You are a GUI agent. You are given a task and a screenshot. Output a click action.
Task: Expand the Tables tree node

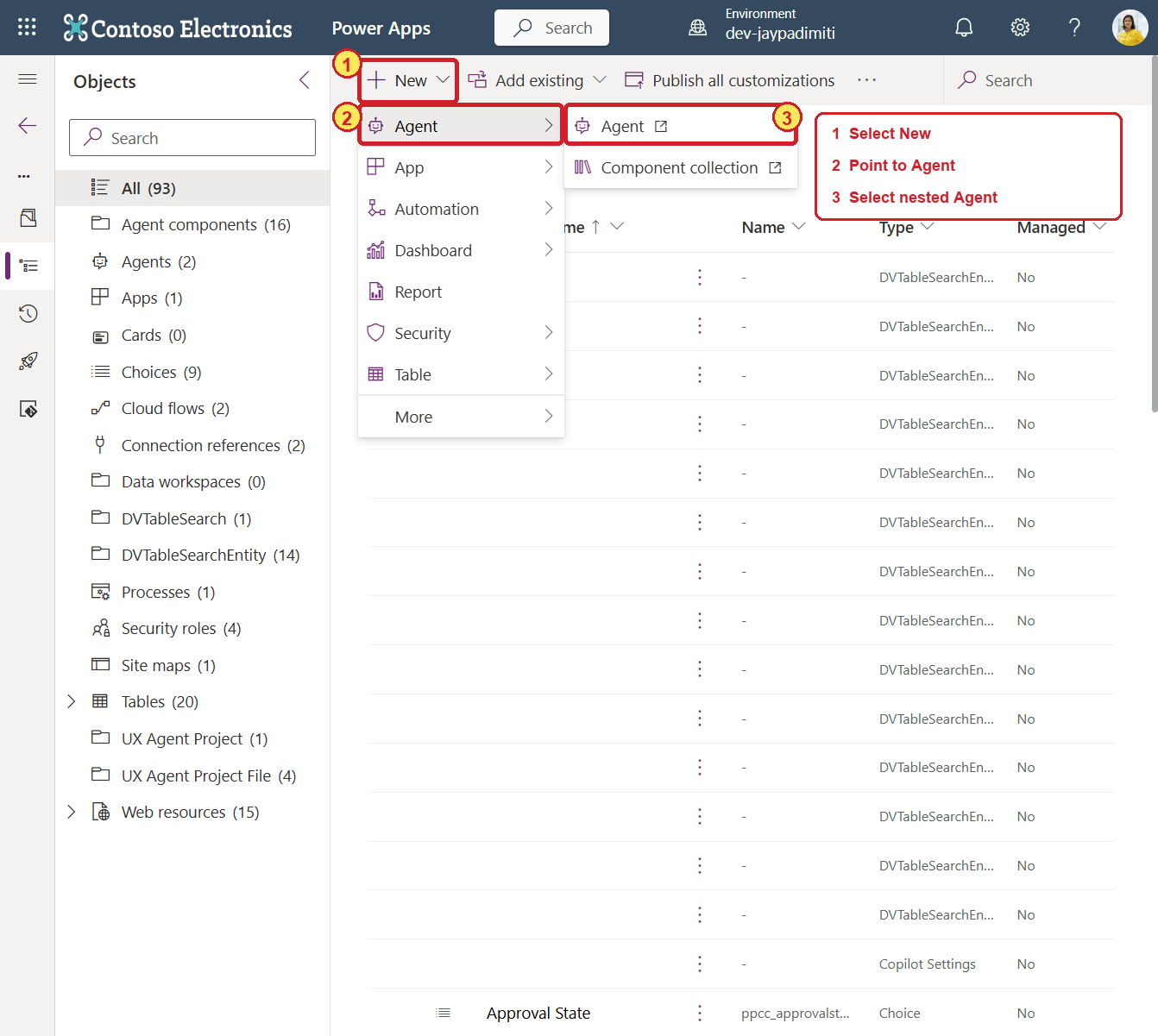[72, 701]
